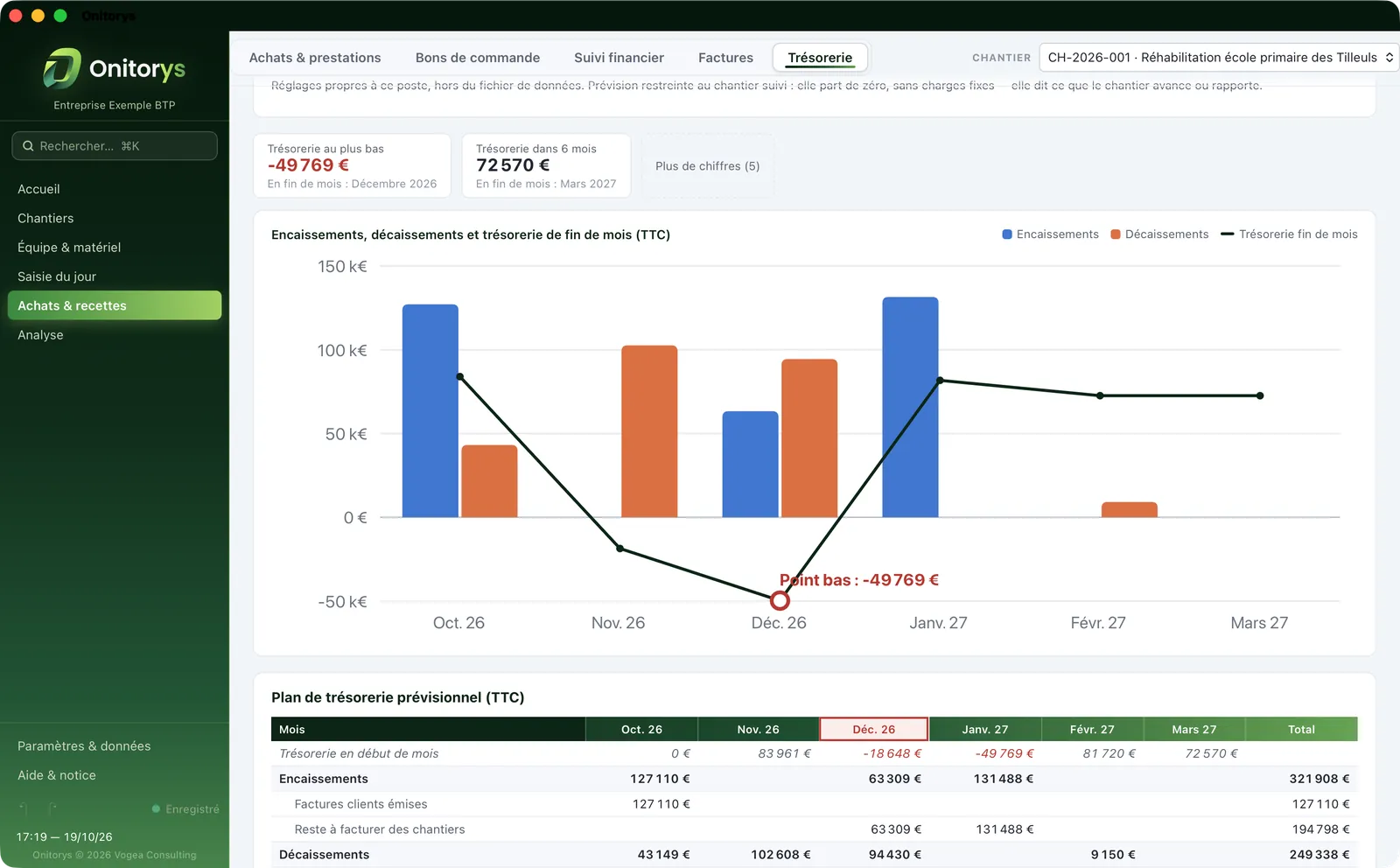
Task: Toggle the Encaissements legend series
Action: tap(1050, 234)
